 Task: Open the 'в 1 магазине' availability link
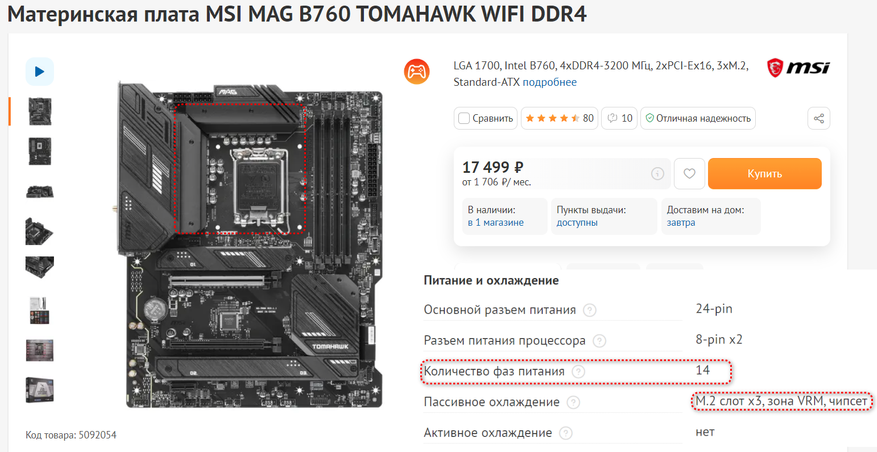[x=496, y=223]
